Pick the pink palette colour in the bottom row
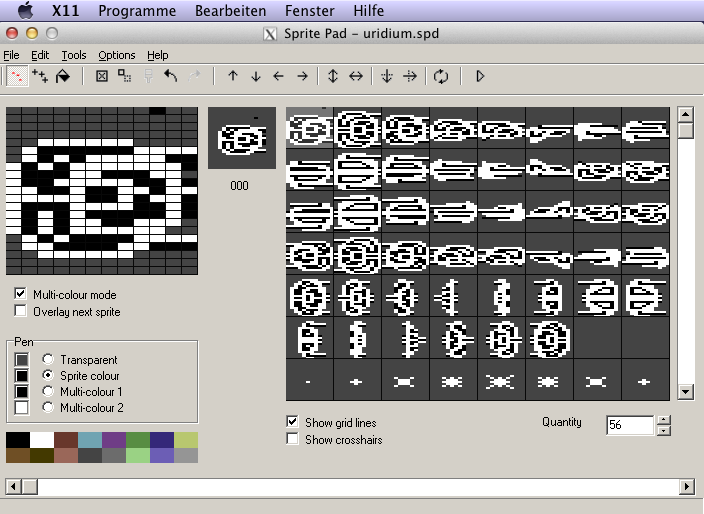 pos(66,455)
